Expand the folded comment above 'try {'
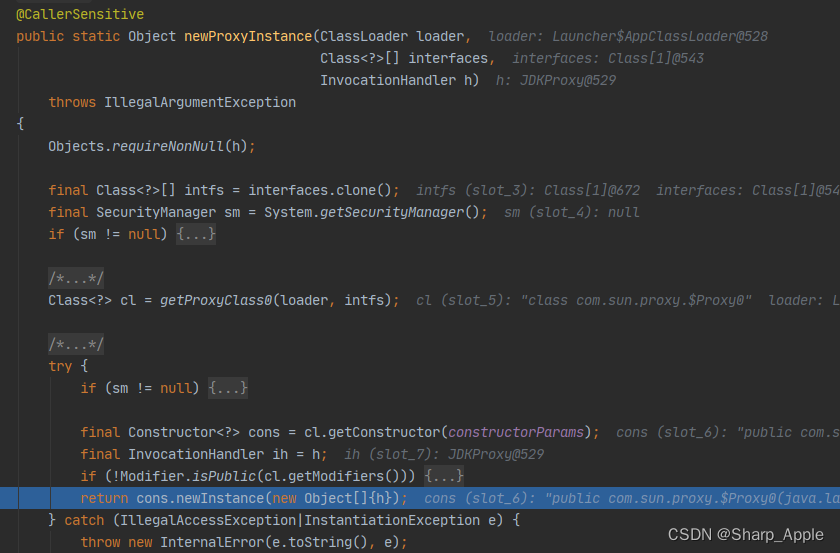 point(76,344)
